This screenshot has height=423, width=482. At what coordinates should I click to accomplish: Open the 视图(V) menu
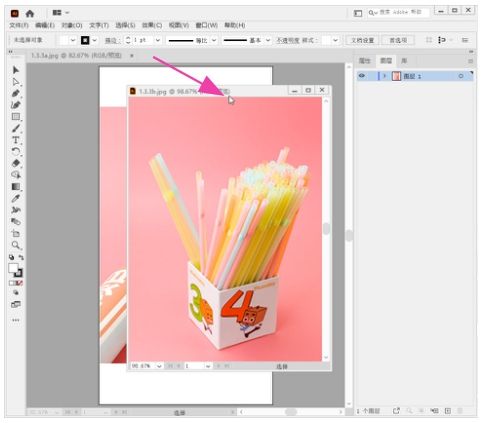tap(179, 25)
